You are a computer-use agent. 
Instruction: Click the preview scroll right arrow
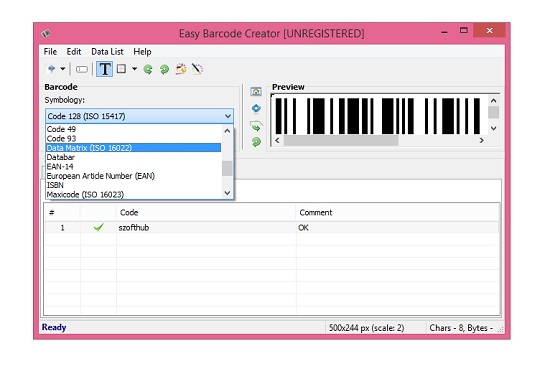point(482,140)
